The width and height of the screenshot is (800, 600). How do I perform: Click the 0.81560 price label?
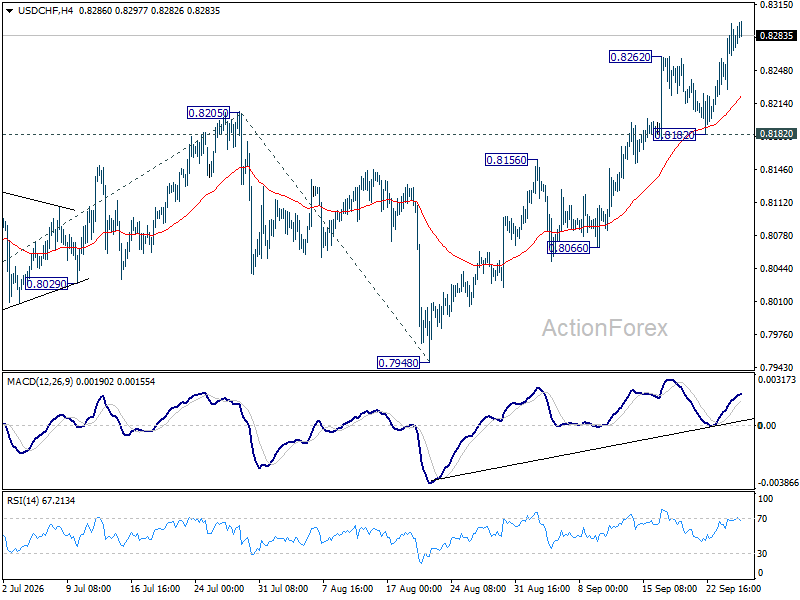pos(506,160)
